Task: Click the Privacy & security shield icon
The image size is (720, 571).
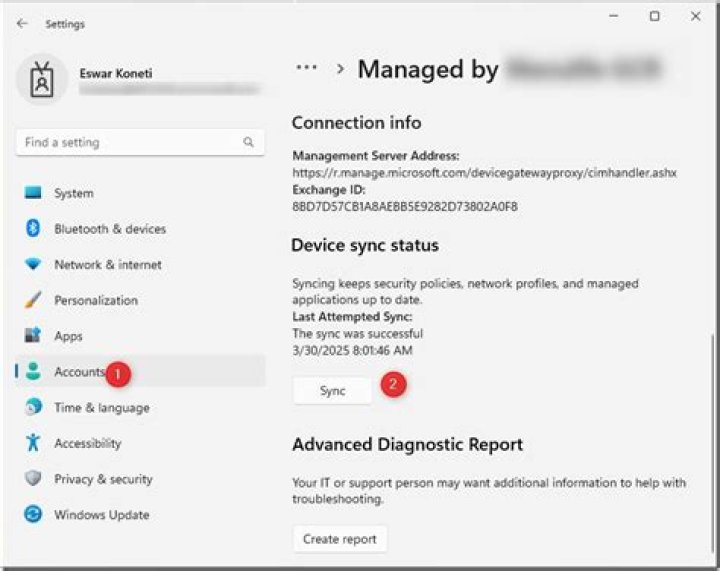Action: pyautogui.click(x=33, y=479)
